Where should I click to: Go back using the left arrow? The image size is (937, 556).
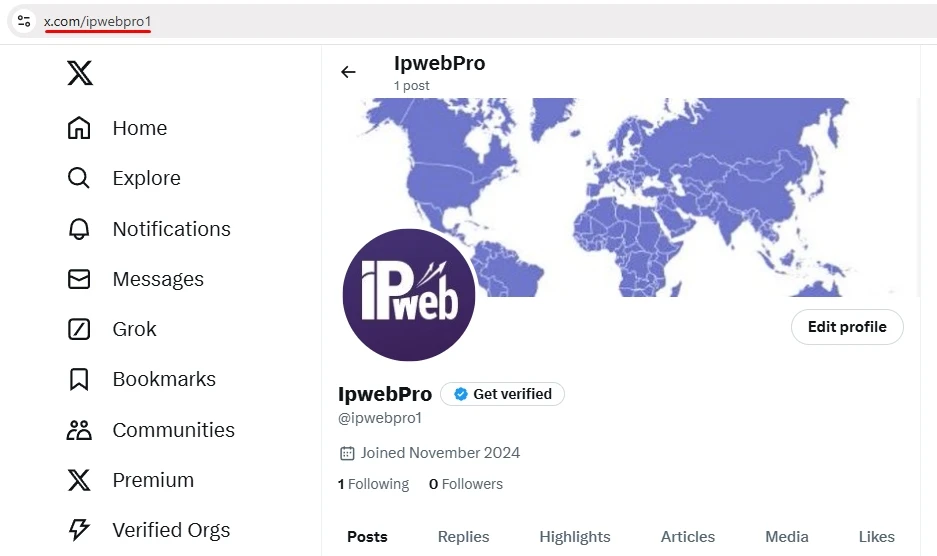(348, 72)
